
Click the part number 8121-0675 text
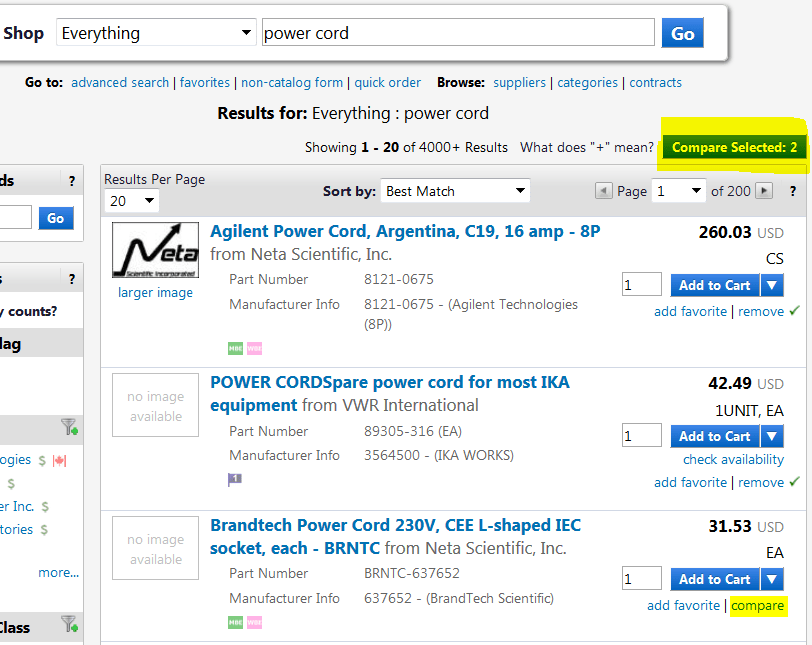pyautogui.click(x=399, y=280)
